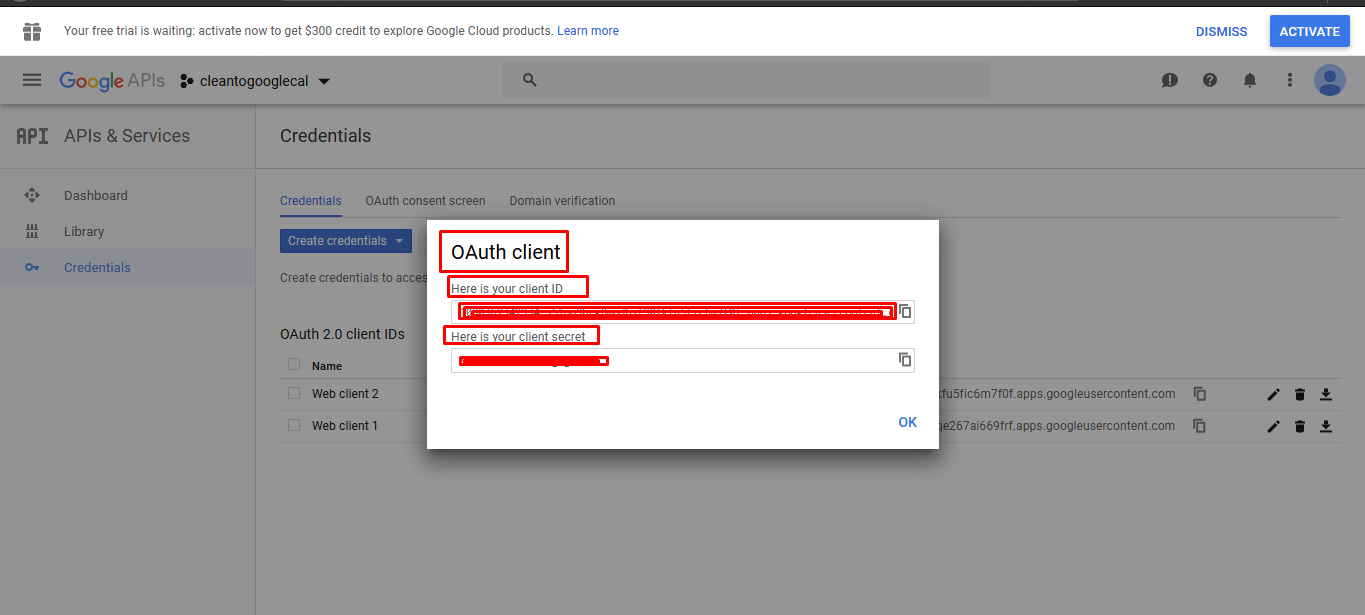This screenshot has width=1365, height=615.
Task: Activate the free trial
Action: 1309,31
